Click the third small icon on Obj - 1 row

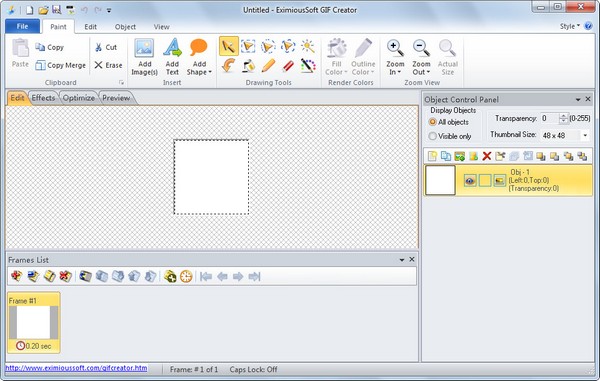click(499, 181)
